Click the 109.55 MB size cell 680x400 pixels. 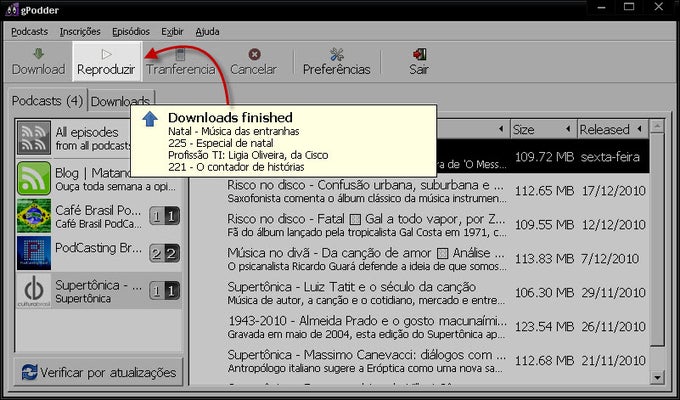pos(544,225)
